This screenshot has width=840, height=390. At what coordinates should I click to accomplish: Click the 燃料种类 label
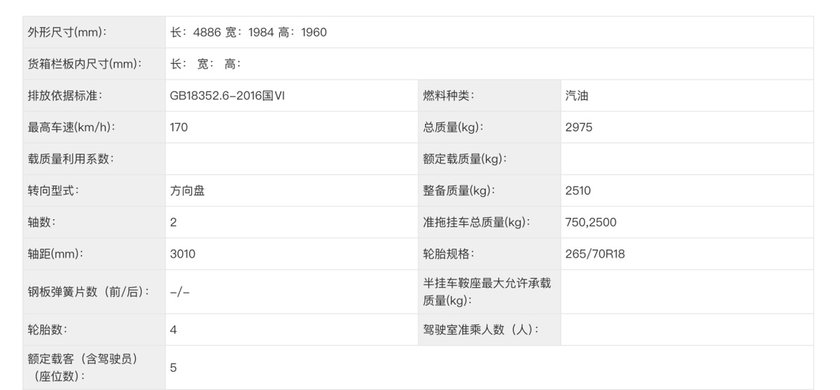click(449, 96)
